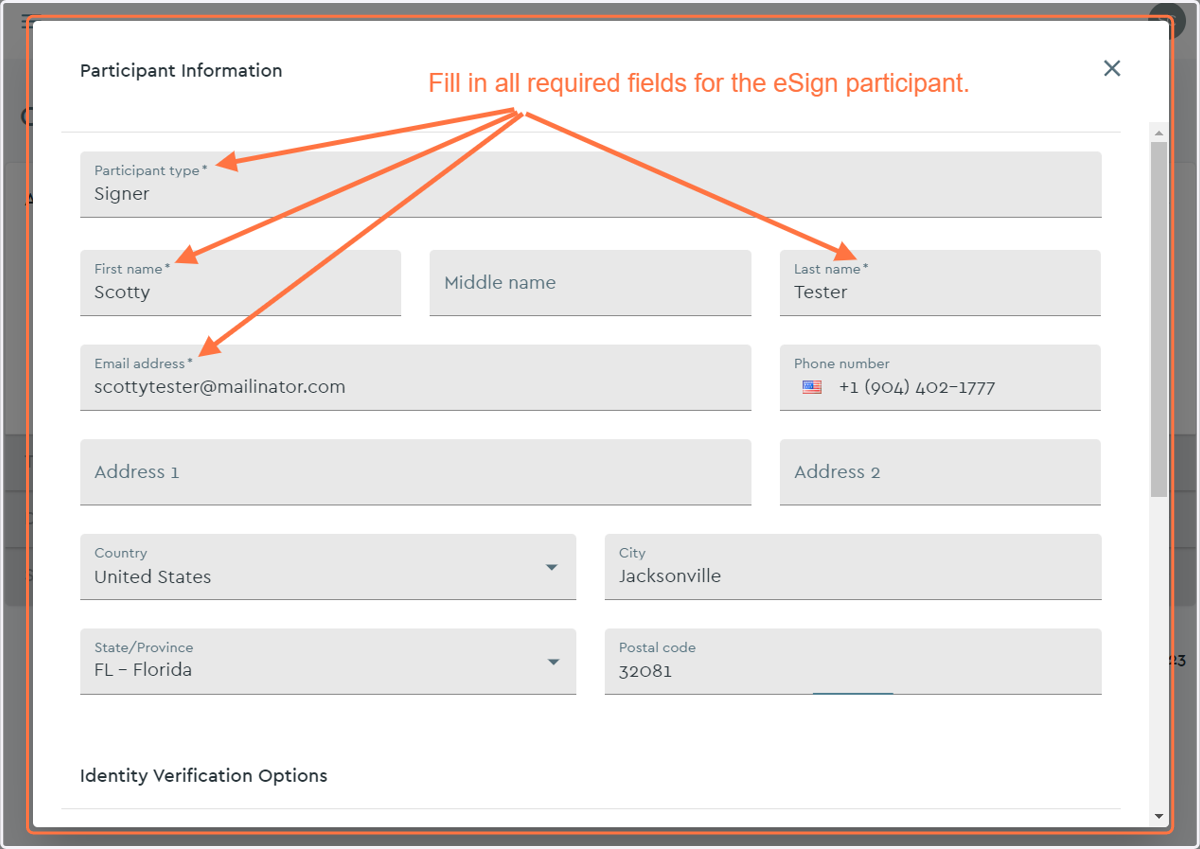Click the Middle name field
This screenshot has width=1200, height=849.
[x=590, y=283]
